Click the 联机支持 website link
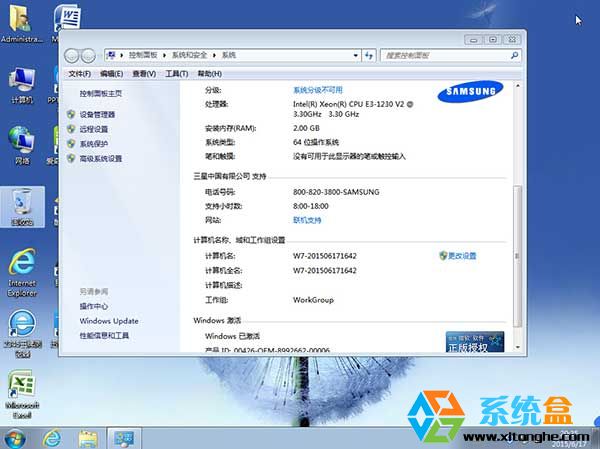This screenshot has height=449, width=600. tap(307, 220)
